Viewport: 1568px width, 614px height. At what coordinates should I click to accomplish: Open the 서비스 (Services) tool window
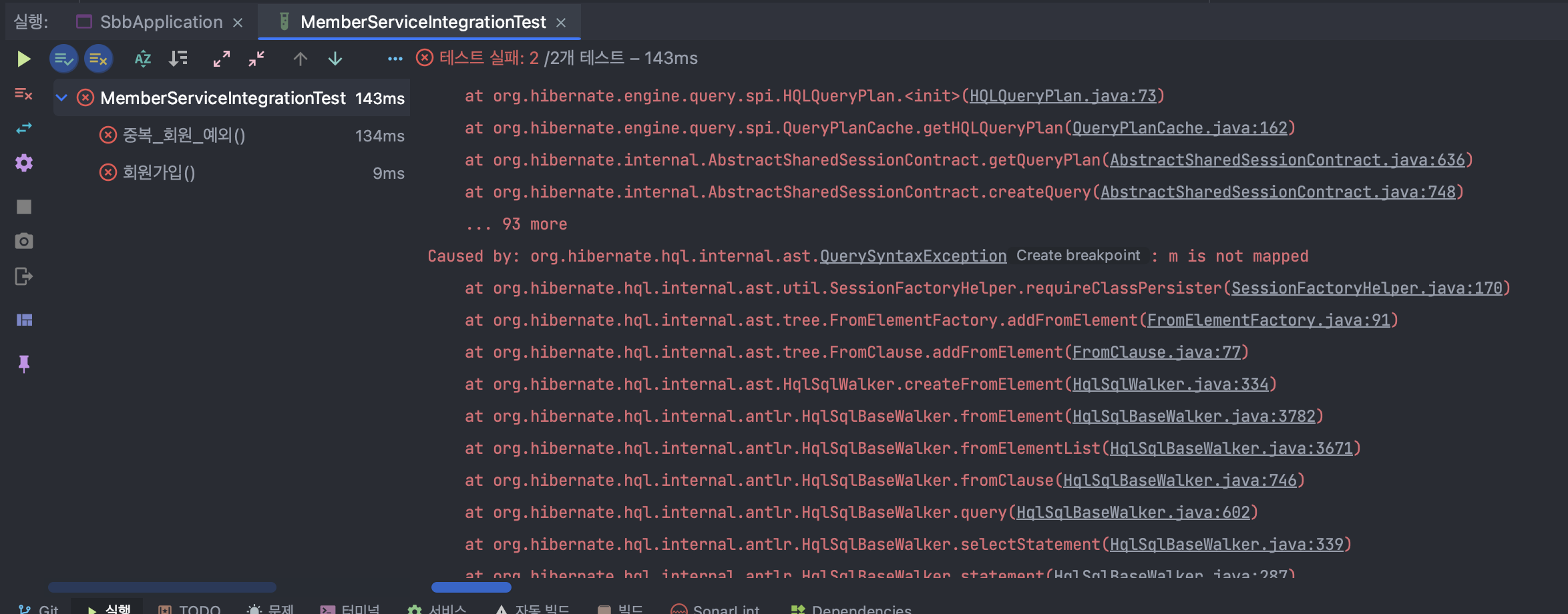click(x=437, y=609)
